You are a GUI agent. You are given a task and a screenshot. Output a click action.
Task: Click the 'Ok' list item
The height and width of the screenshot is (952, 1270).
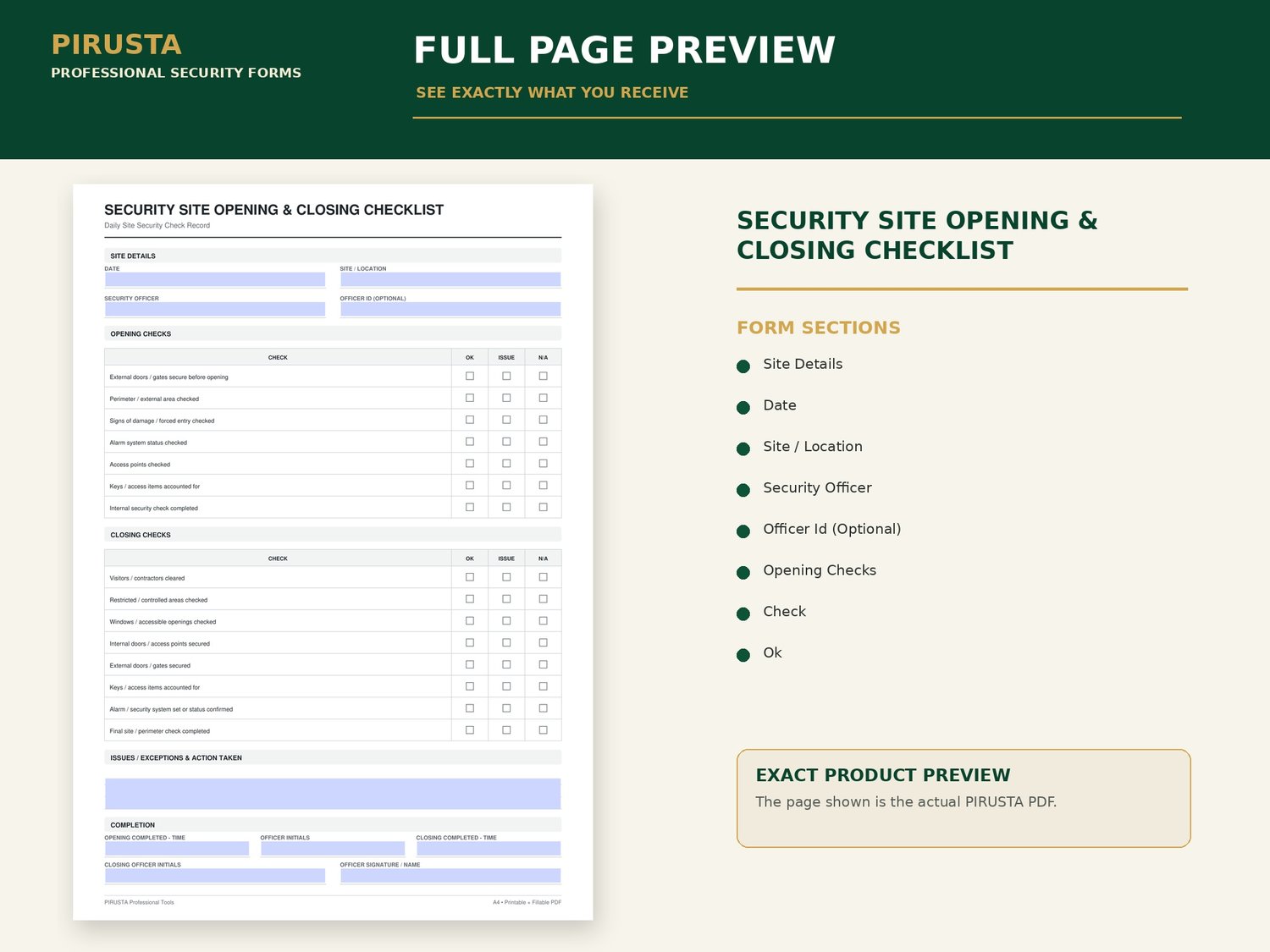(772, 652)
